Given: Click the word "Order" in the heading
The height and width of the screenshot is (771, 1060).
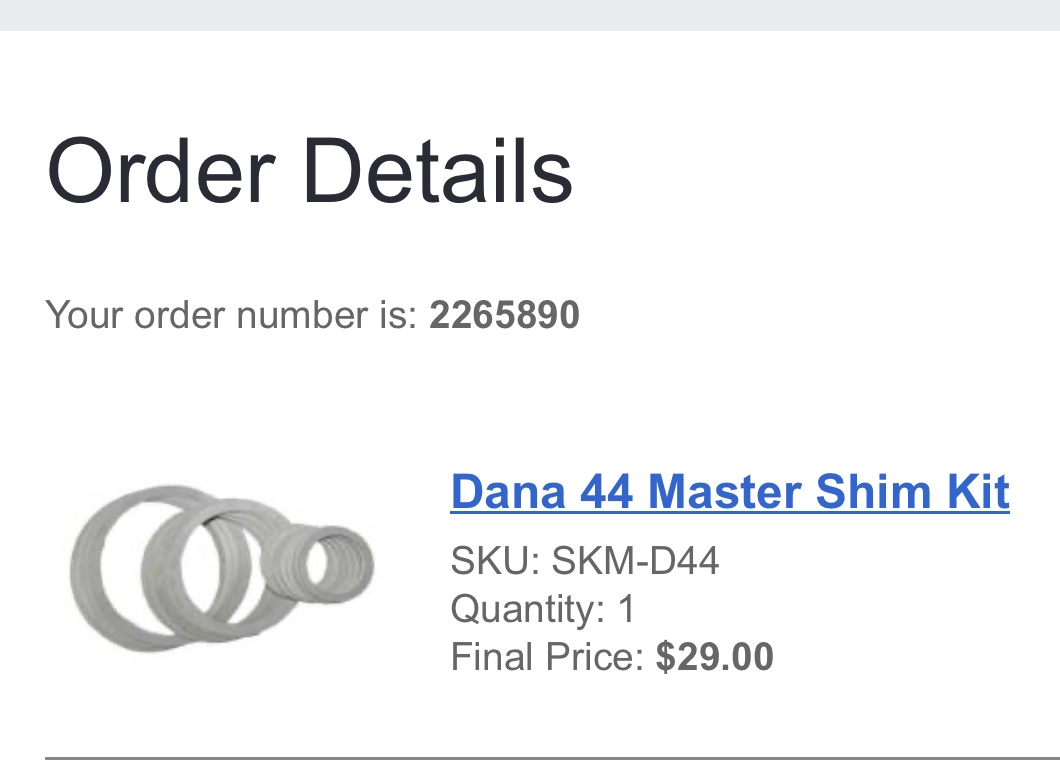Looking at the screenshot, I should click(161, 171).
